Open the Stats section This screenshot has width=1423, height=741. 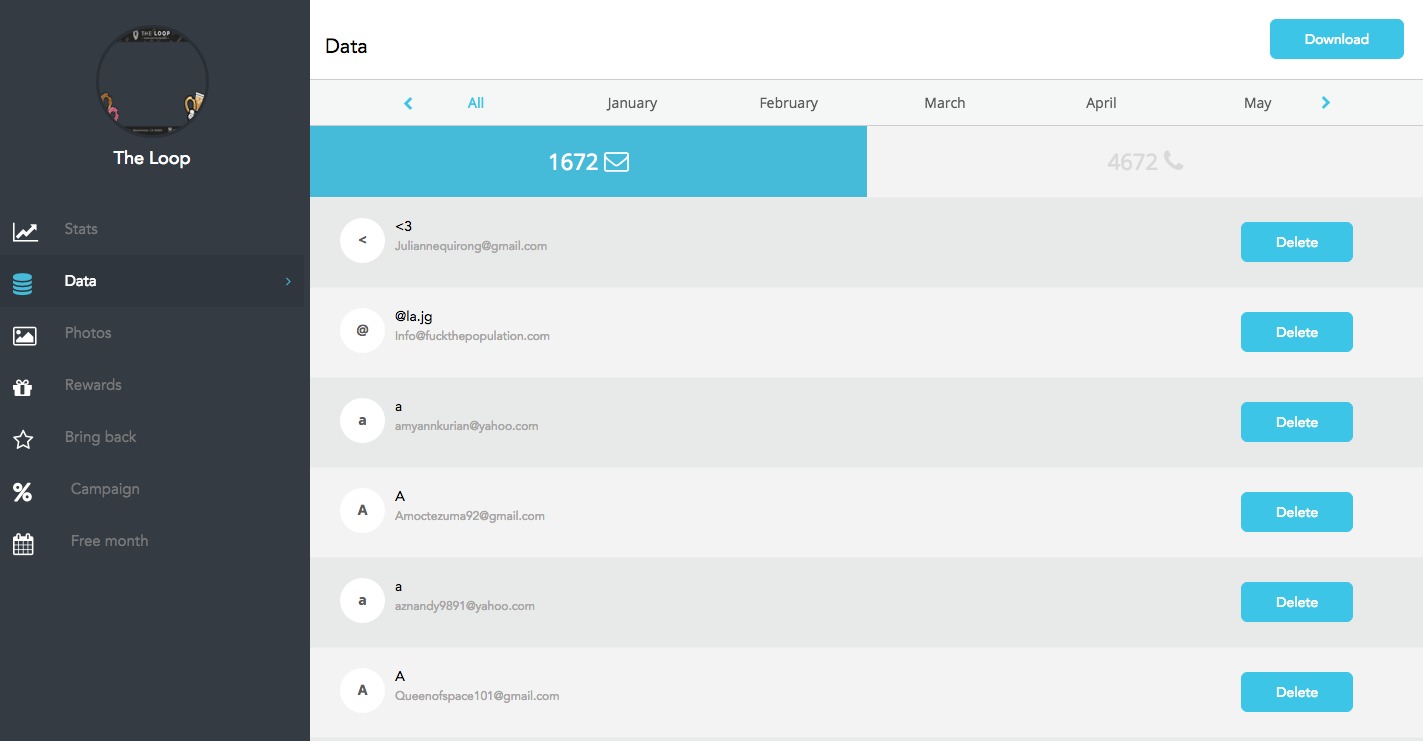pyautogui.click(x=152, y=229)
